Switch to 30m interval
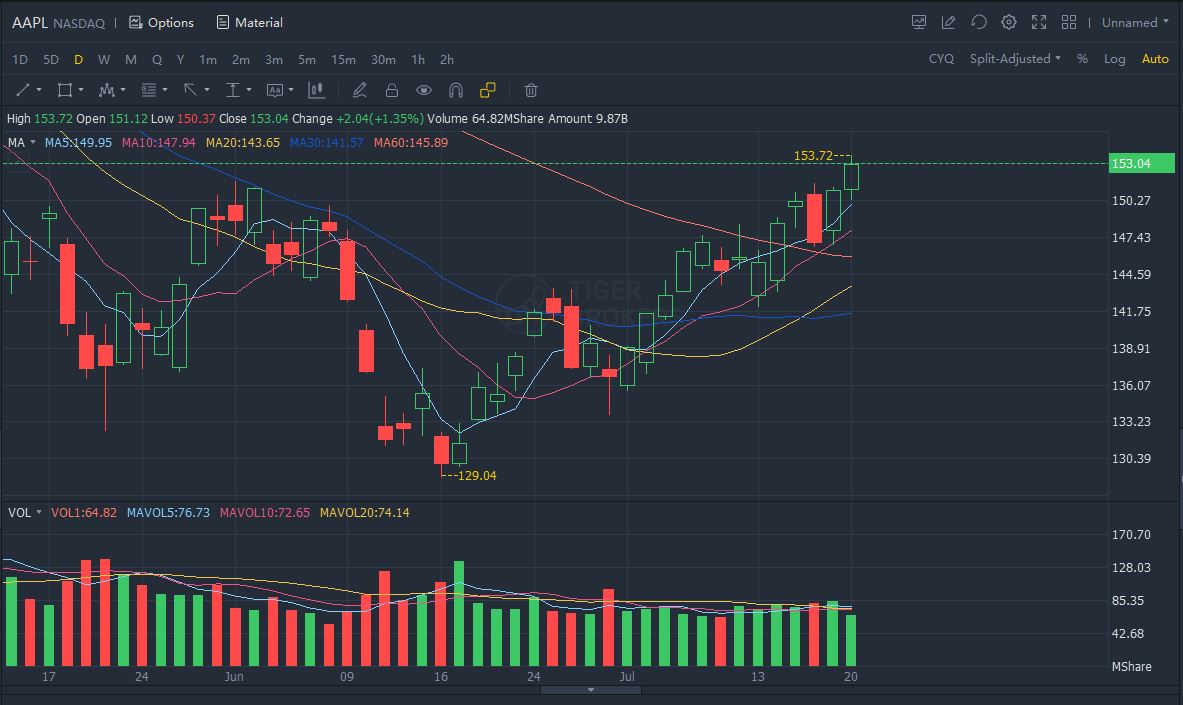This screenshot has width=1183, height=705. (383, 60)
